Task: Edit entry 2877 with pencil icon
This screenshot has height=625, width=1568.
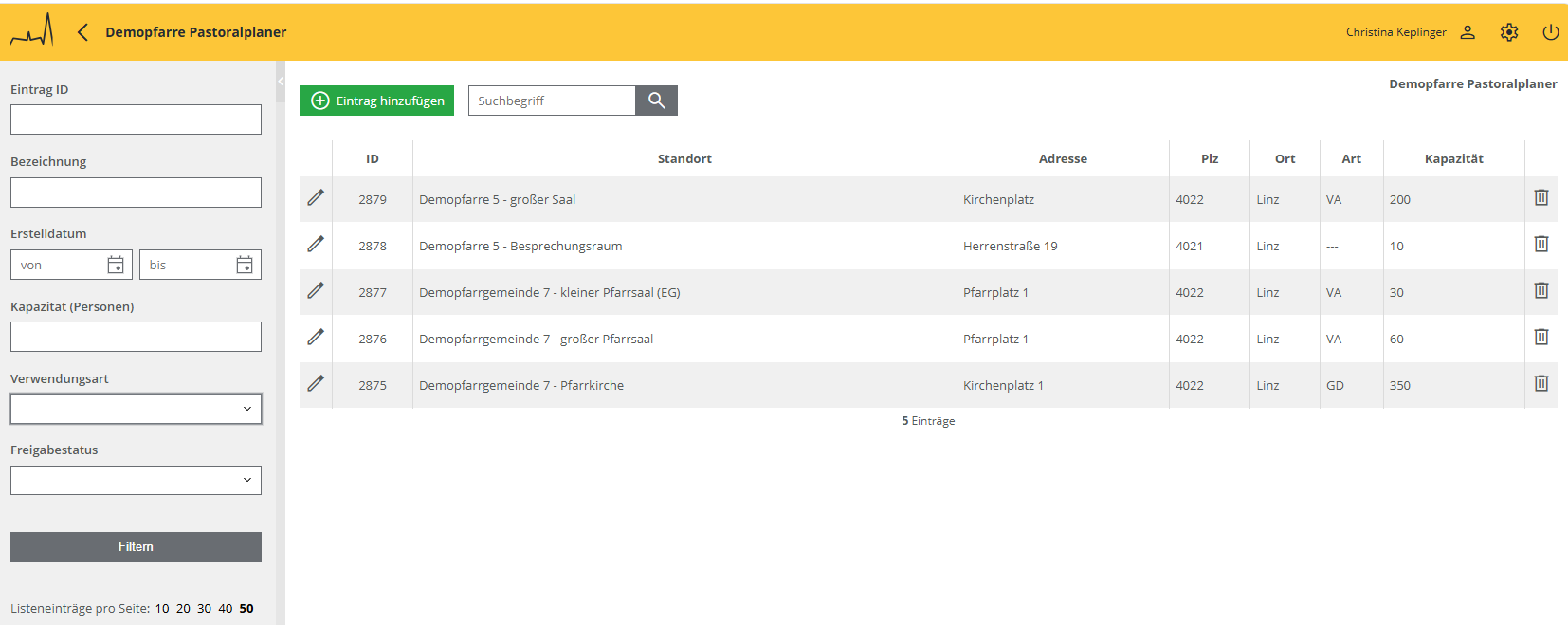Action: click(x=316, y=291)
